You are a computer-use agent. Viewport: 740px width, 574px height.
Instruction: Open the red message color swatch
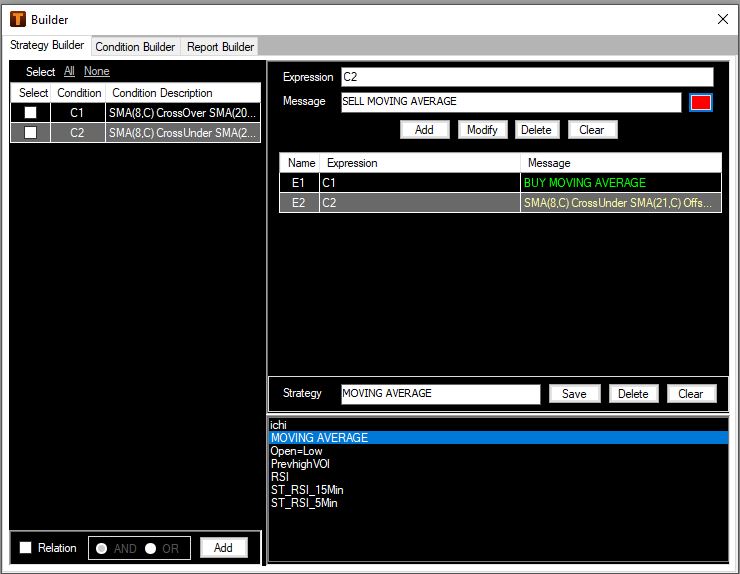pos(700,102)
